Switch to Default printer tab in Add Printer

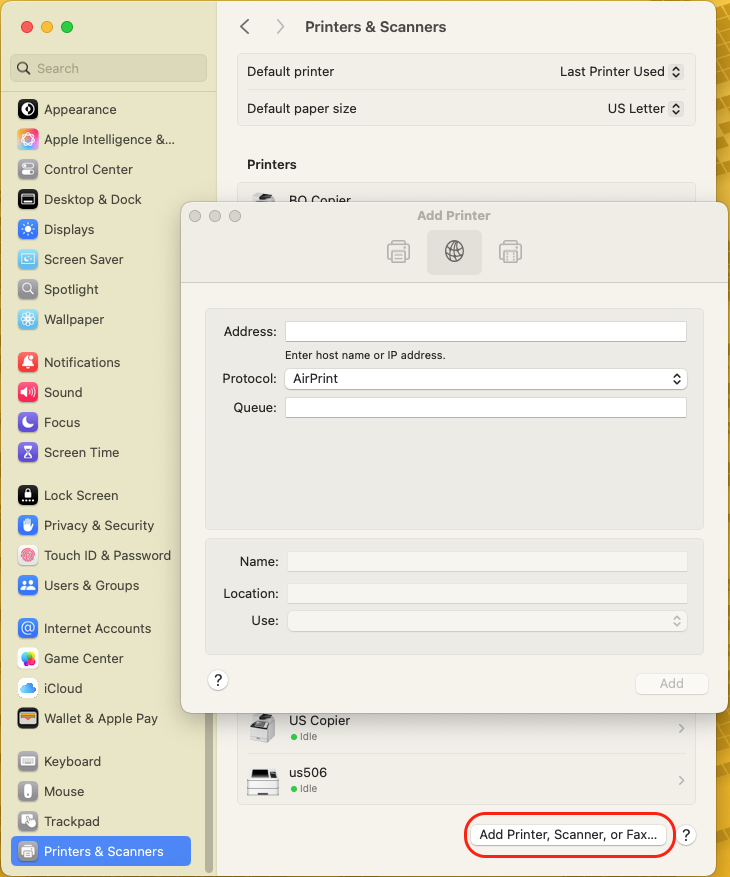pos(398,252)
